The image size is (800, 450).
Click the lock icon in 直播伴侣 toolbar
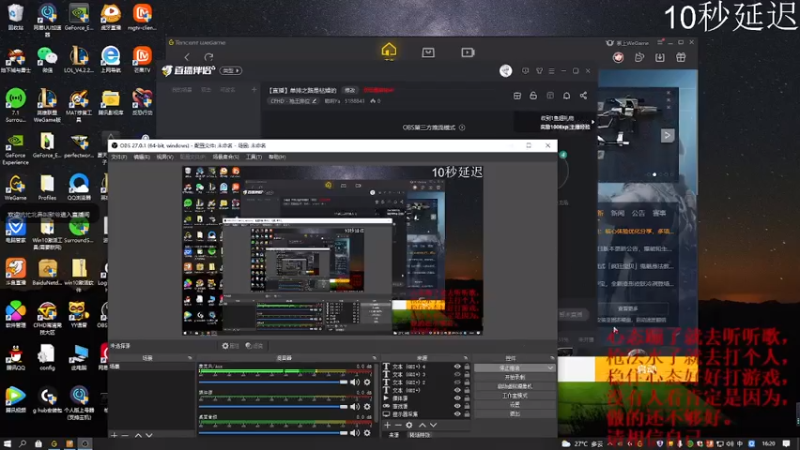click(533, 96)
